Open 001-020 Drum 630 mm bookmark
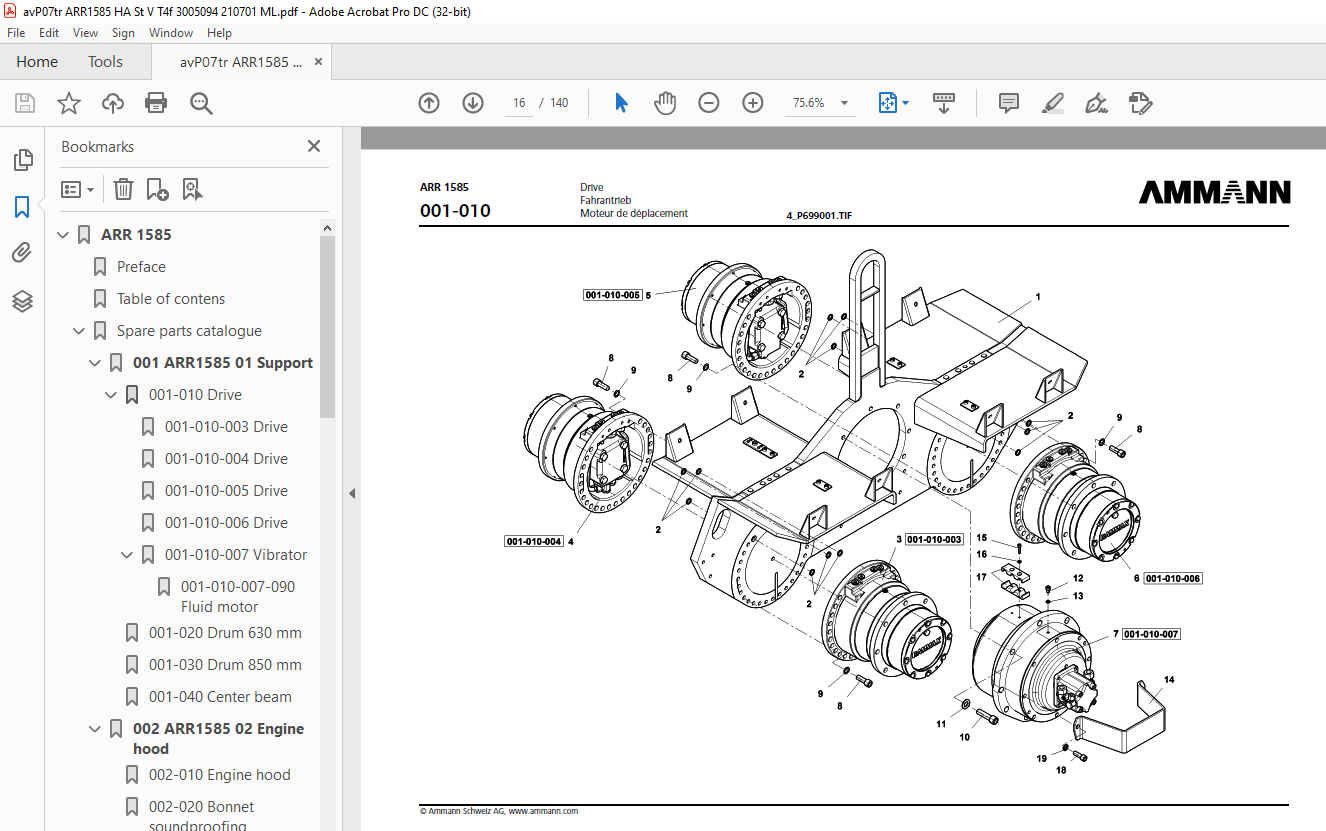1326x831 pixels. click(x=225, y=633)
